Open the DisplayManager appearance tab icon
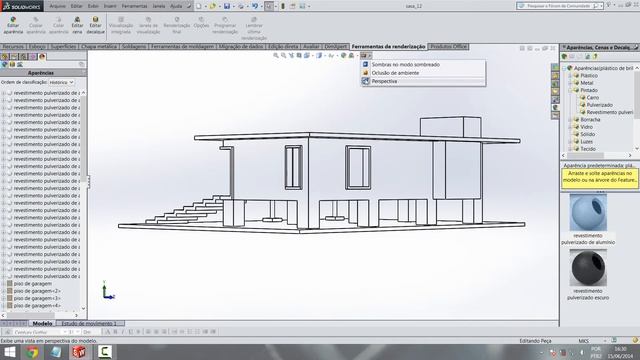Viewport: 640px width, 360px height. coord(42,57)
